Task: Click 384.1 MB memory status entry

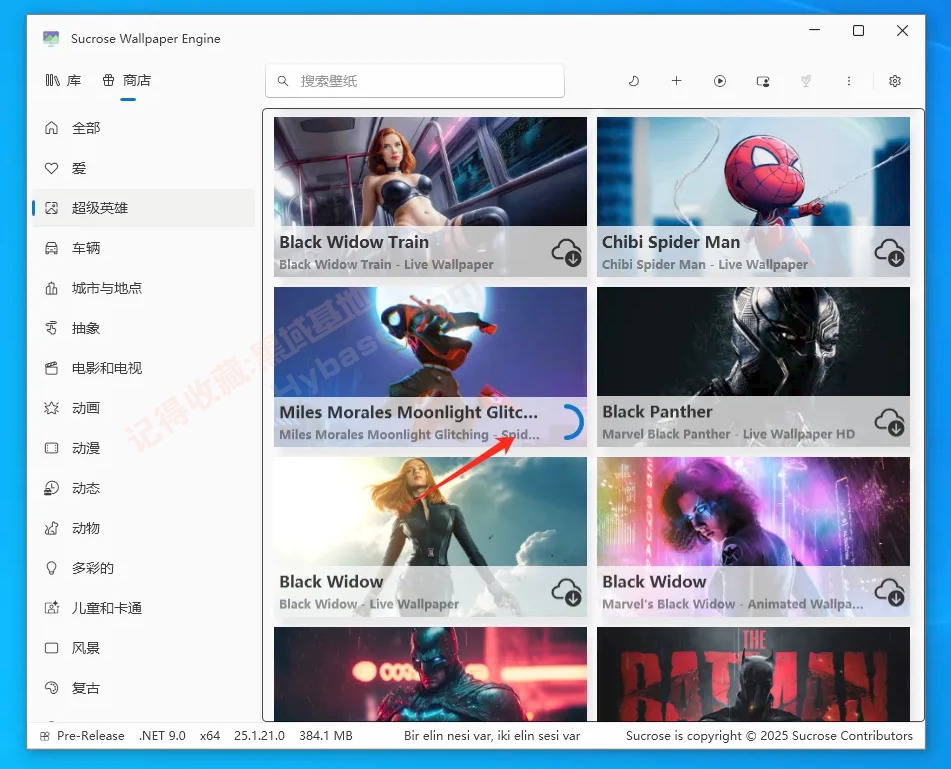Action: (x=326, y=736)
